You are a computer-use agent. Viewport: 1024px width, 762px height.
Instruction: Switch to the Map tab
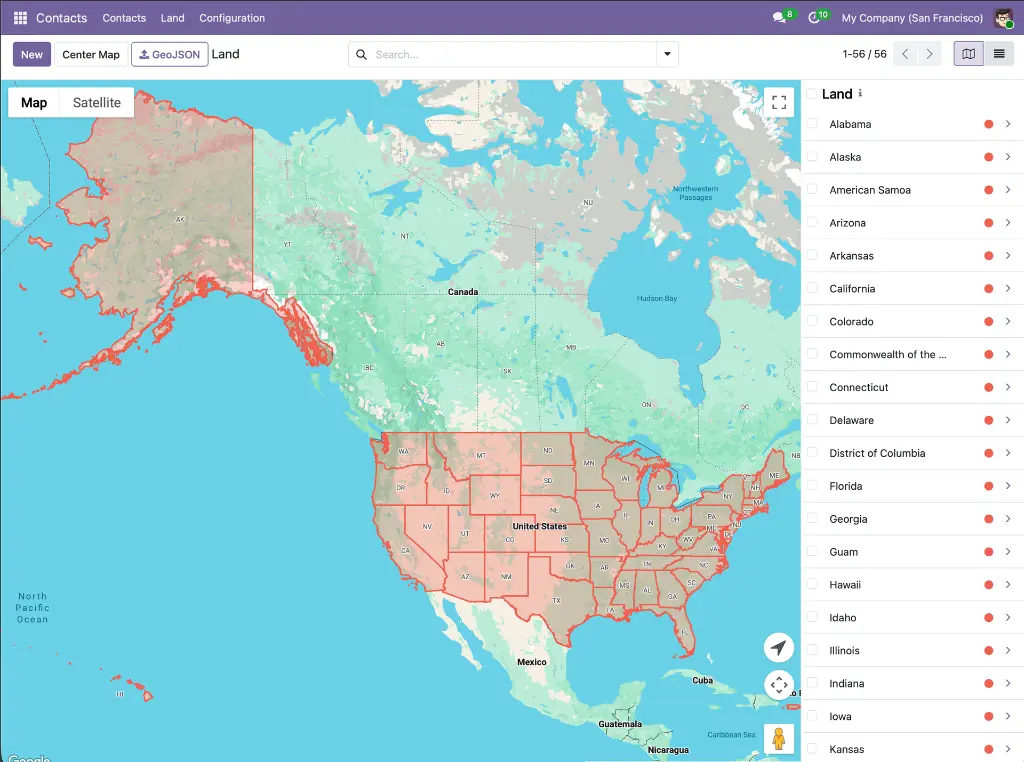pos(34,103)
